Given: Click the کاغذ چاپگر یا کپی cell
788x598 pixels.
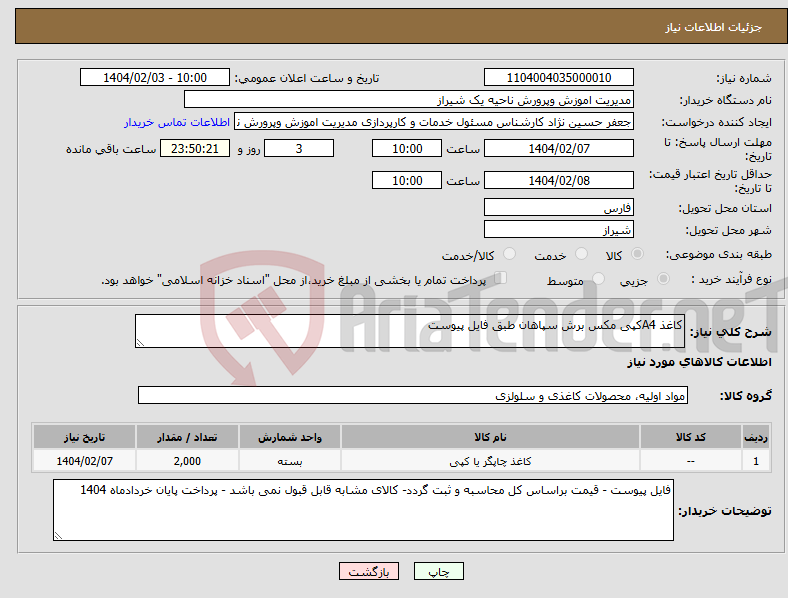Looking at the screenshot, I should [x=490, y=461].
